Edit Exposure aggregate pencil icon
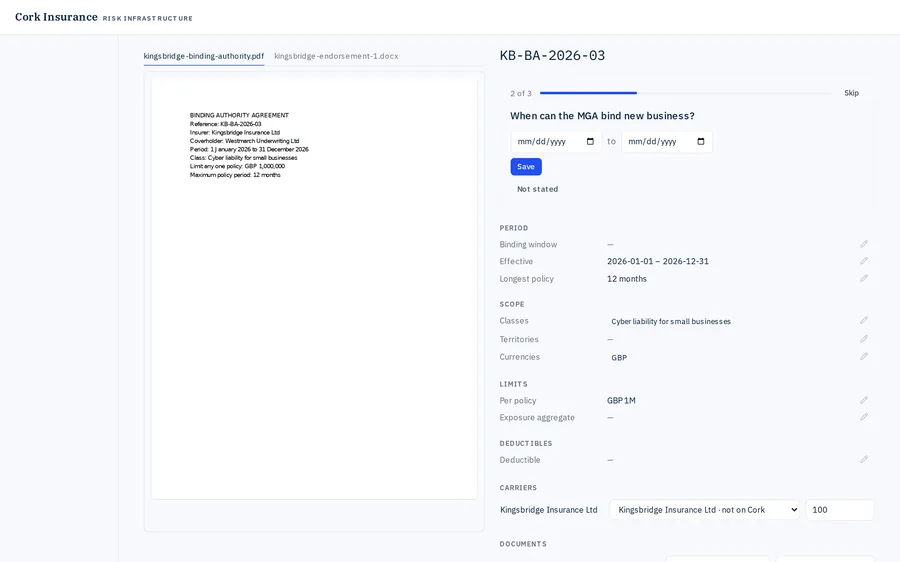The height and width of the screenshot is (562, 900). pos(864,417)
